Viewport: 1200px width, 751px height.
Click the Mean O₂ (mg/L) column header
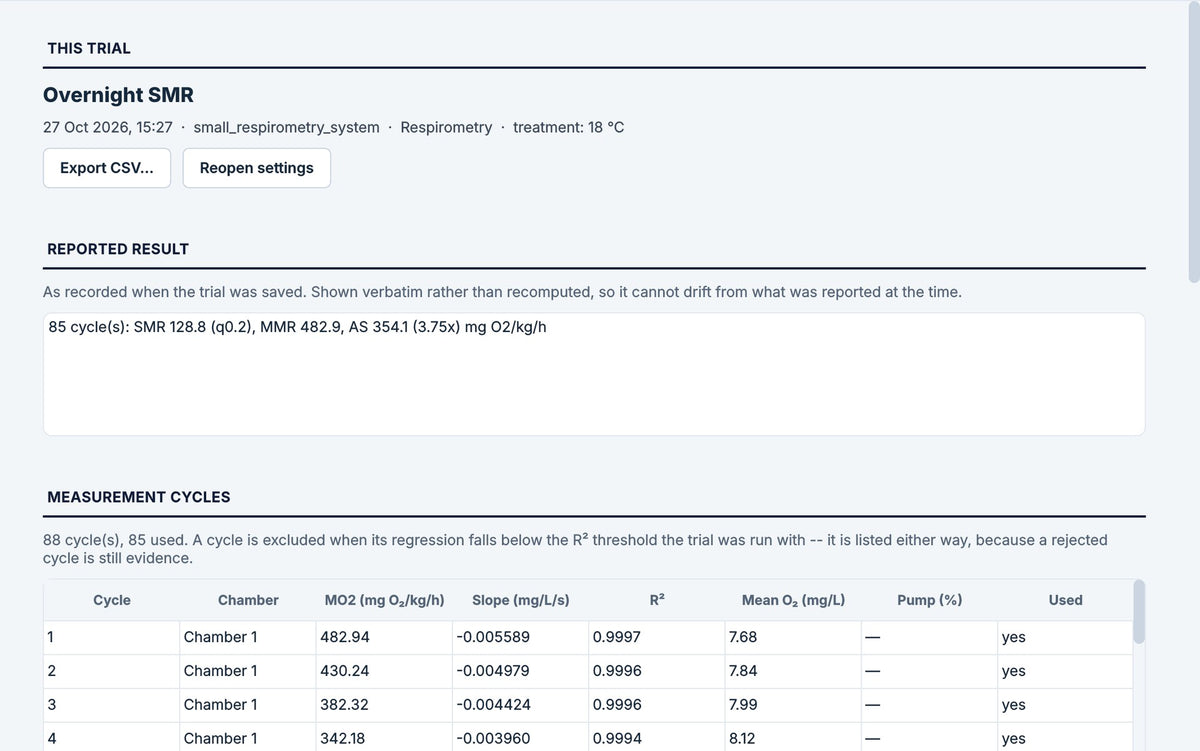[794, 600]
